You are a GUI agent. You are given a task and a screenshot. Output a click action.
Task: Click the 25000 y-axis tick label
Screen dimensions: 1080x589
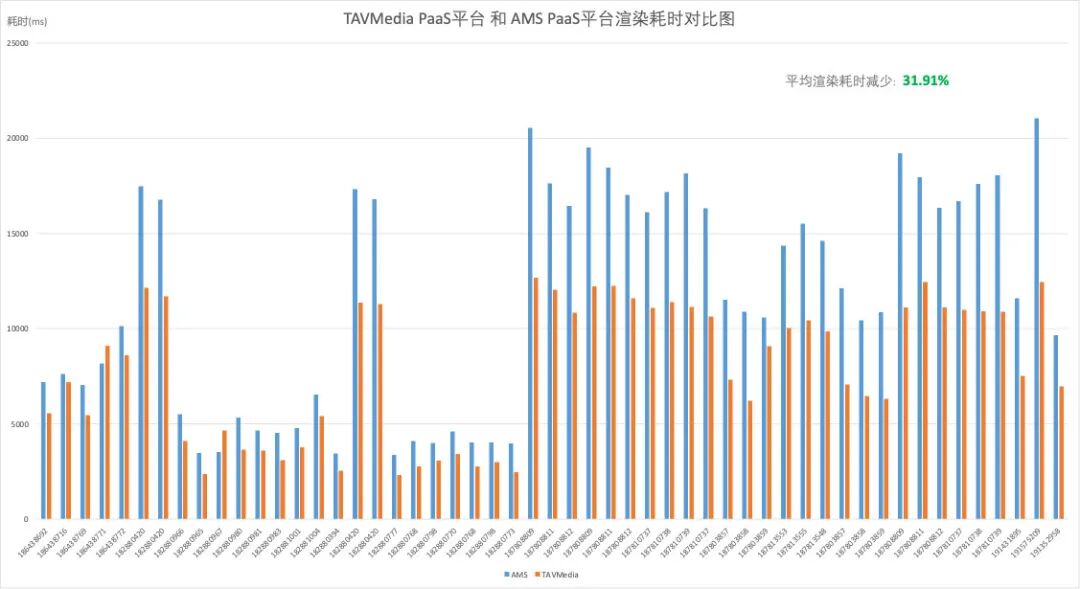click(x=18, y=43)
